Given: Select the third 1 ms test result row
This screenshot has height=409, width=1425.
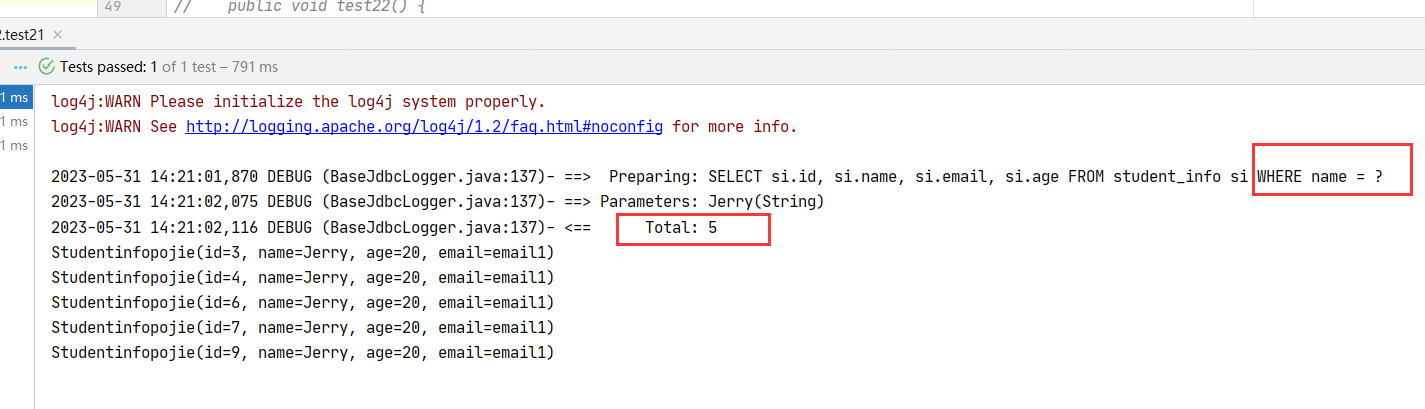Looking at the screenshot, I should pyautogui.click(x=15, y=145).
